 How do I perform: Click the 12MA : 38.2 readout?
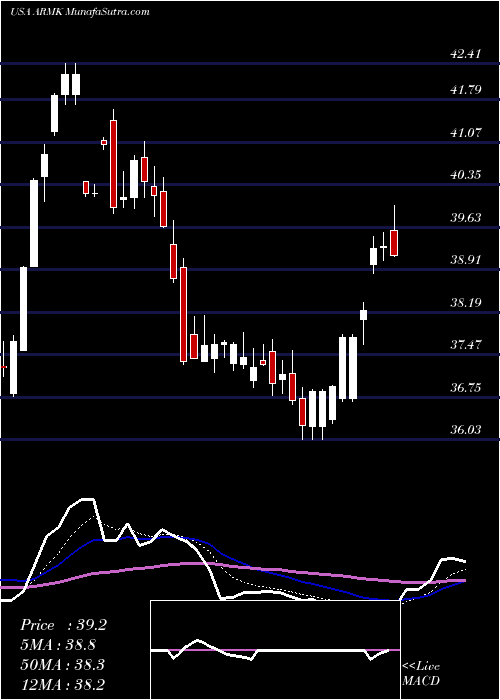point(62,684)
